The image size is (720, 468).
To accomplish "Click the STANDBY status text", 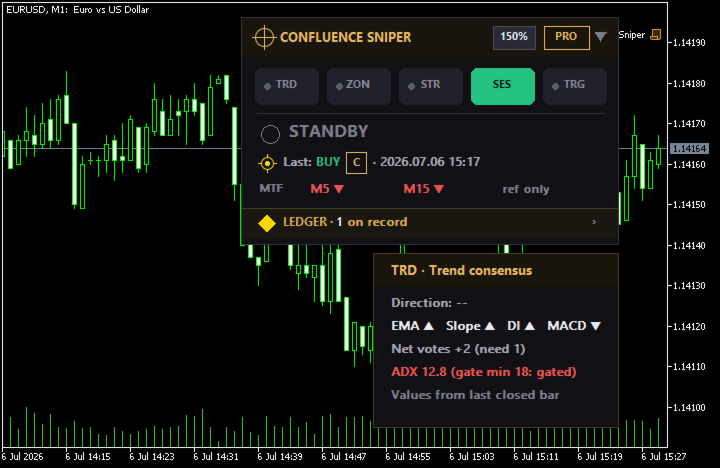I will tap(328, 131).
